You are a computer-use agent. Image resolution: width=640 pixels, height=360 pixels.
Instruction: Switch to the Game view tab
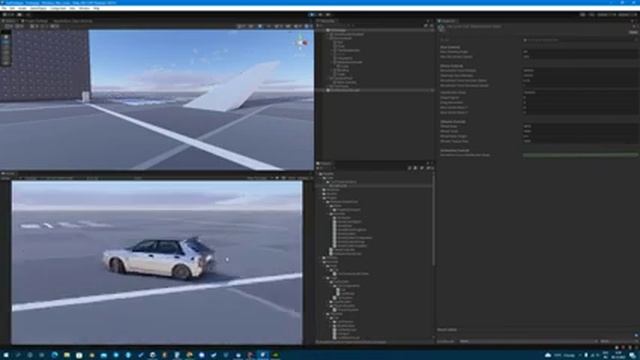pos(8,173)
